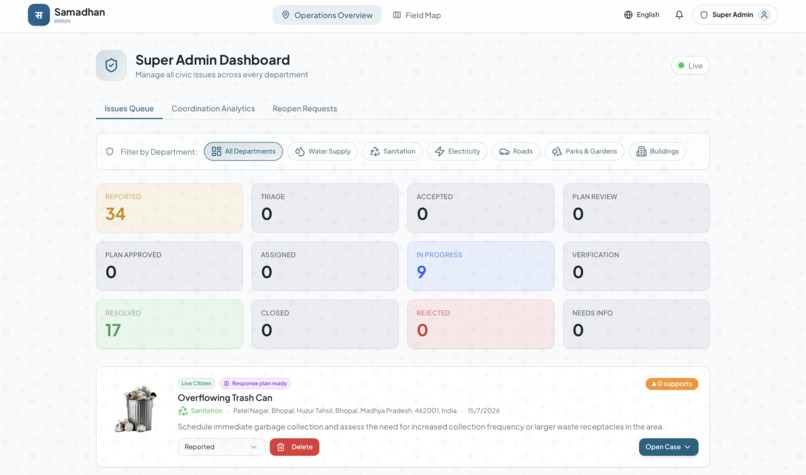Open the English language selector

pos(642,15)
